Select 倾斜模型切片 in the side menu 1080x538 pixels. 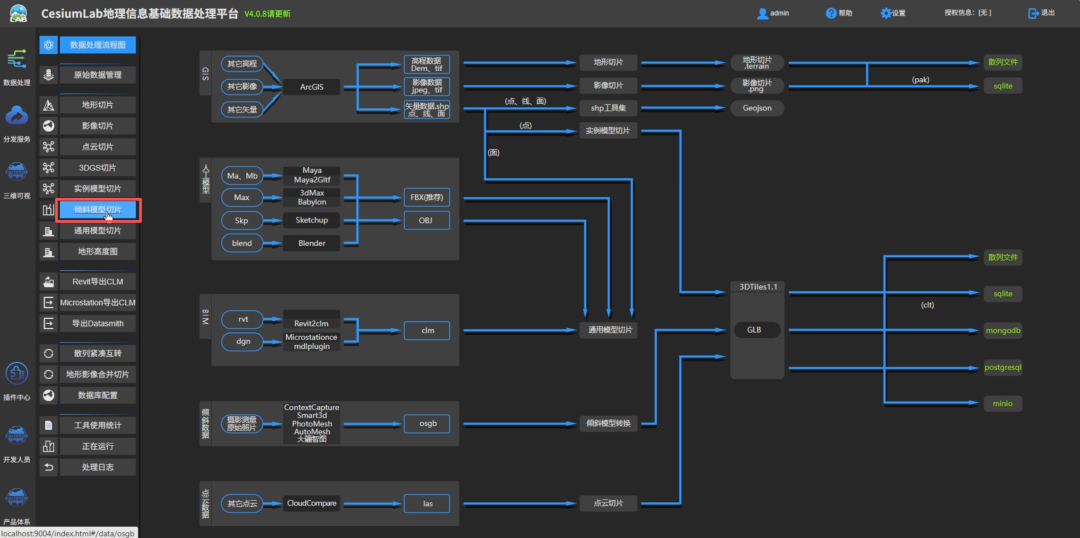(97, 209)
